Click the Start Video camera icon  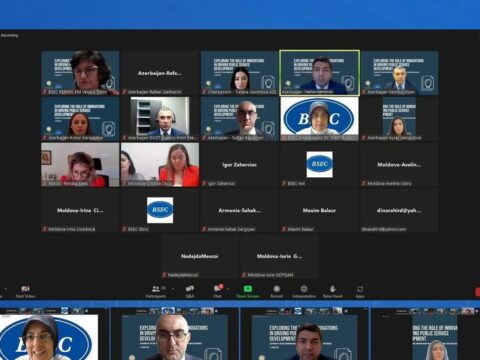pos(25,289)
